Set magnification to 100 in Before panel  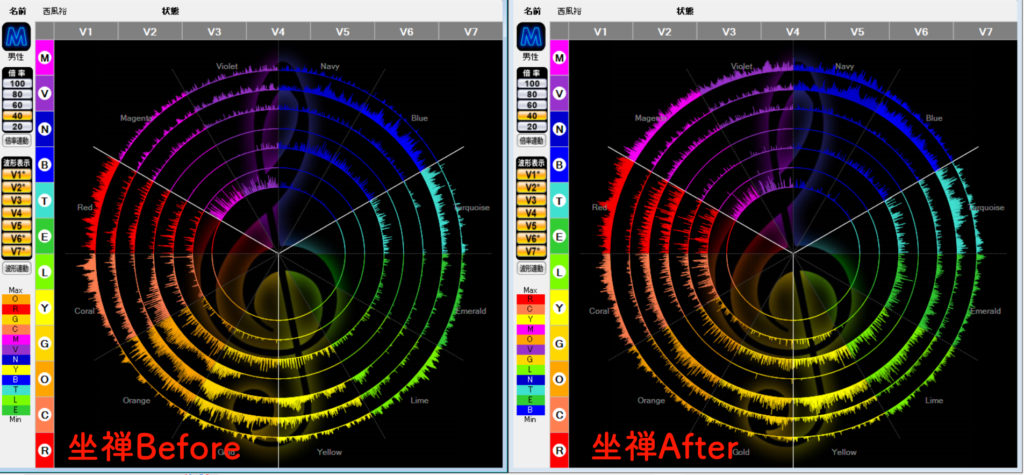[16, 83]
